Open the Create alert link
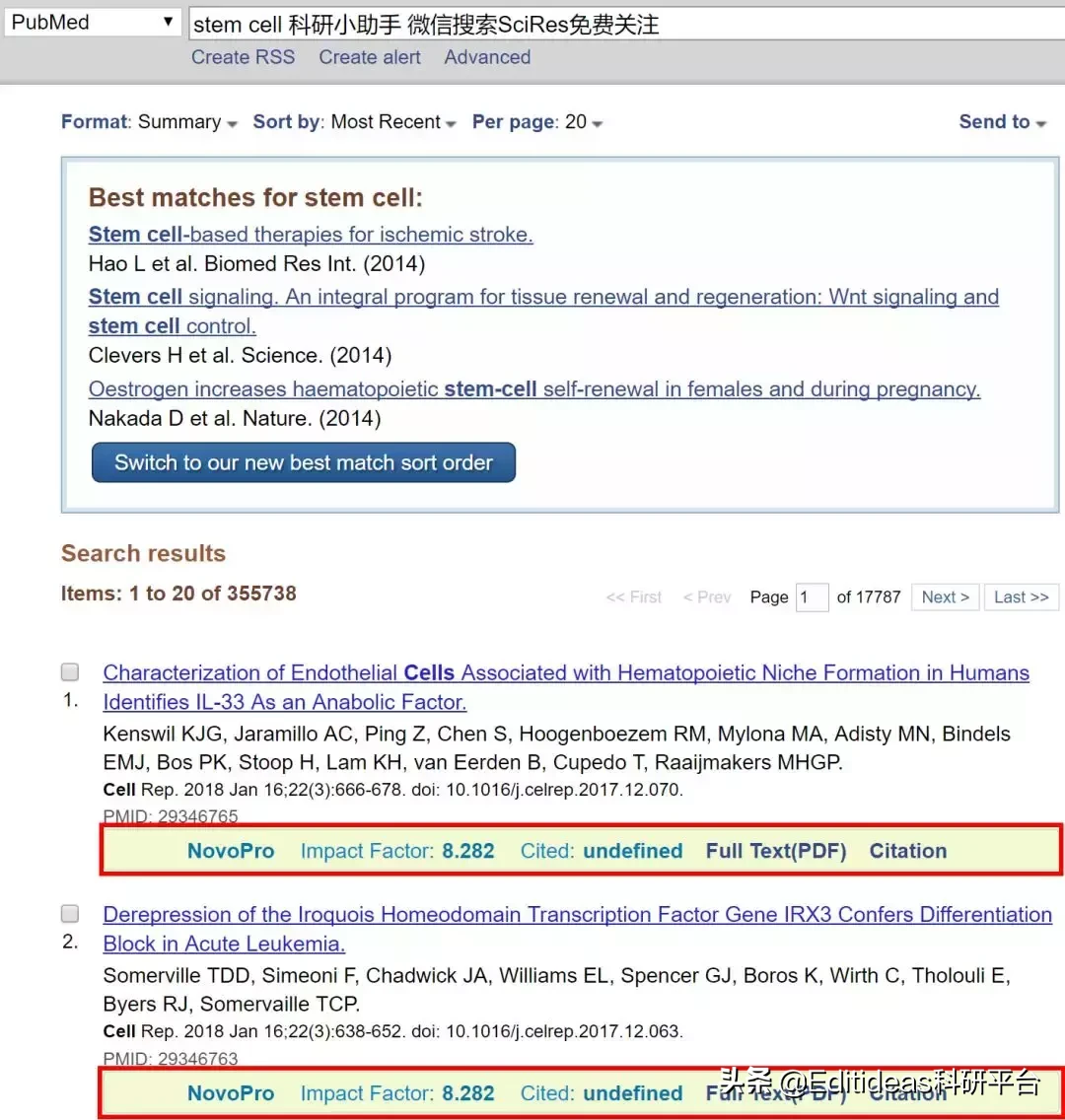 tap(369, 57)
